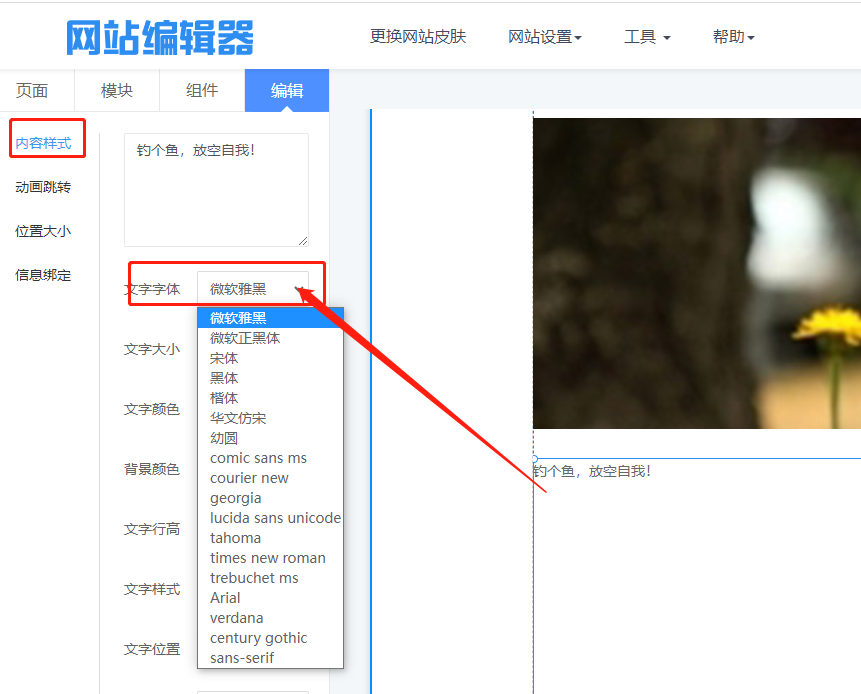
Task: Click the 背景颜色 label
Action: (152, 469)
